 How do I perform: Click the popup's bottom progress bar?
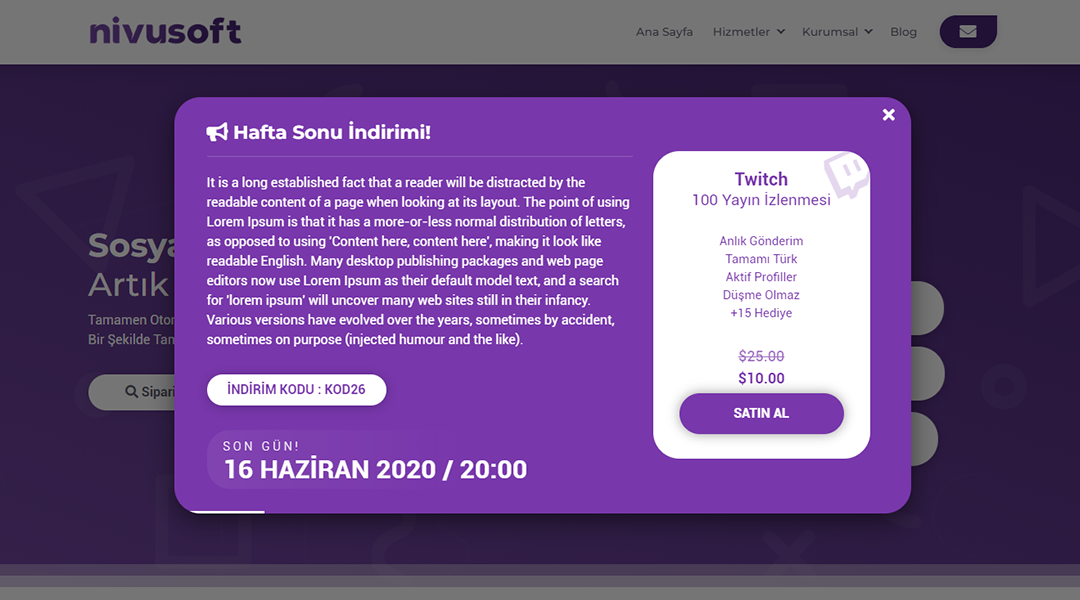(227, 511)
